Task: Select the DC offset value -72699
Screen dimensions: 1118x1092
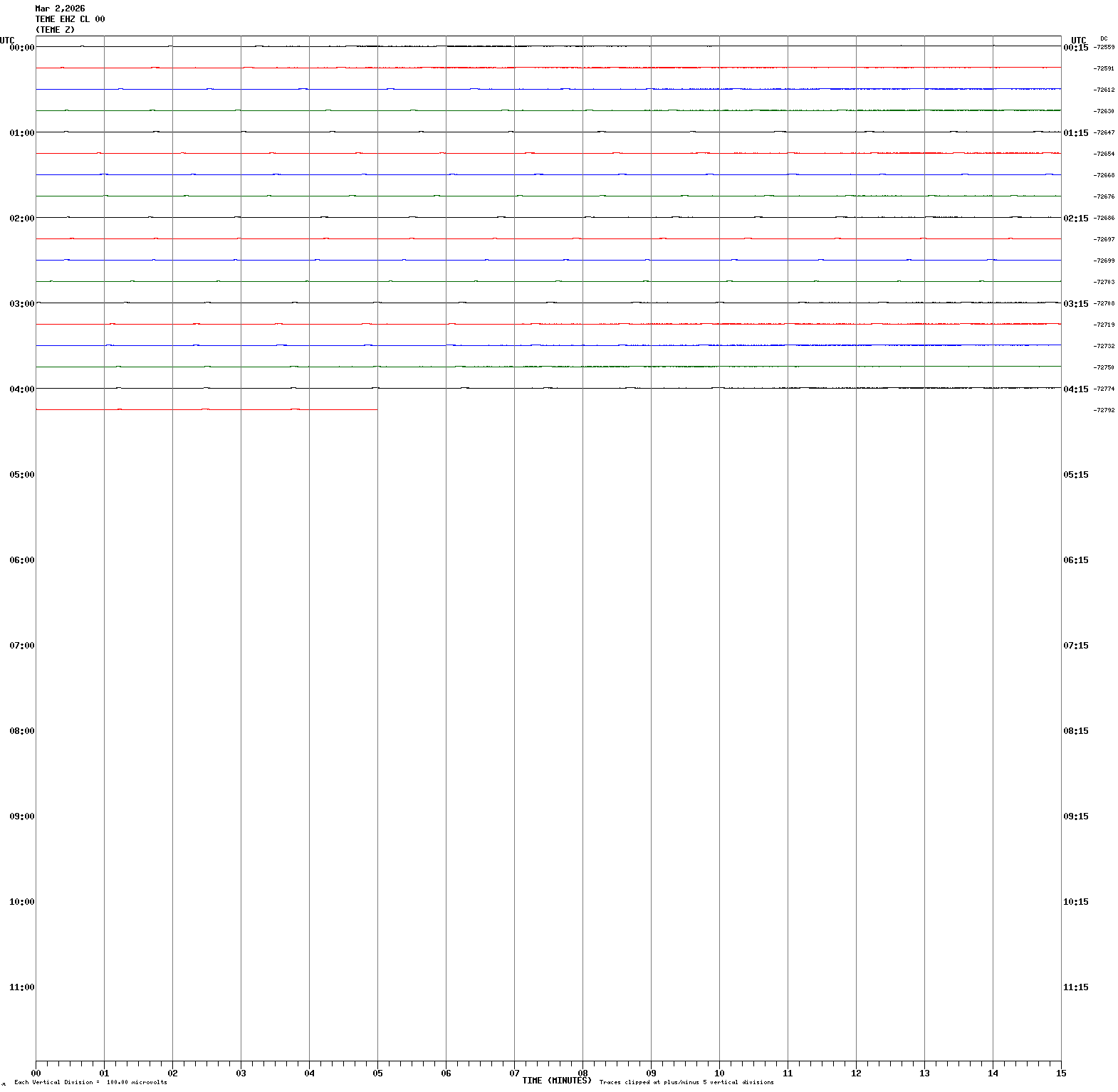Action: tap(1104, 261)
